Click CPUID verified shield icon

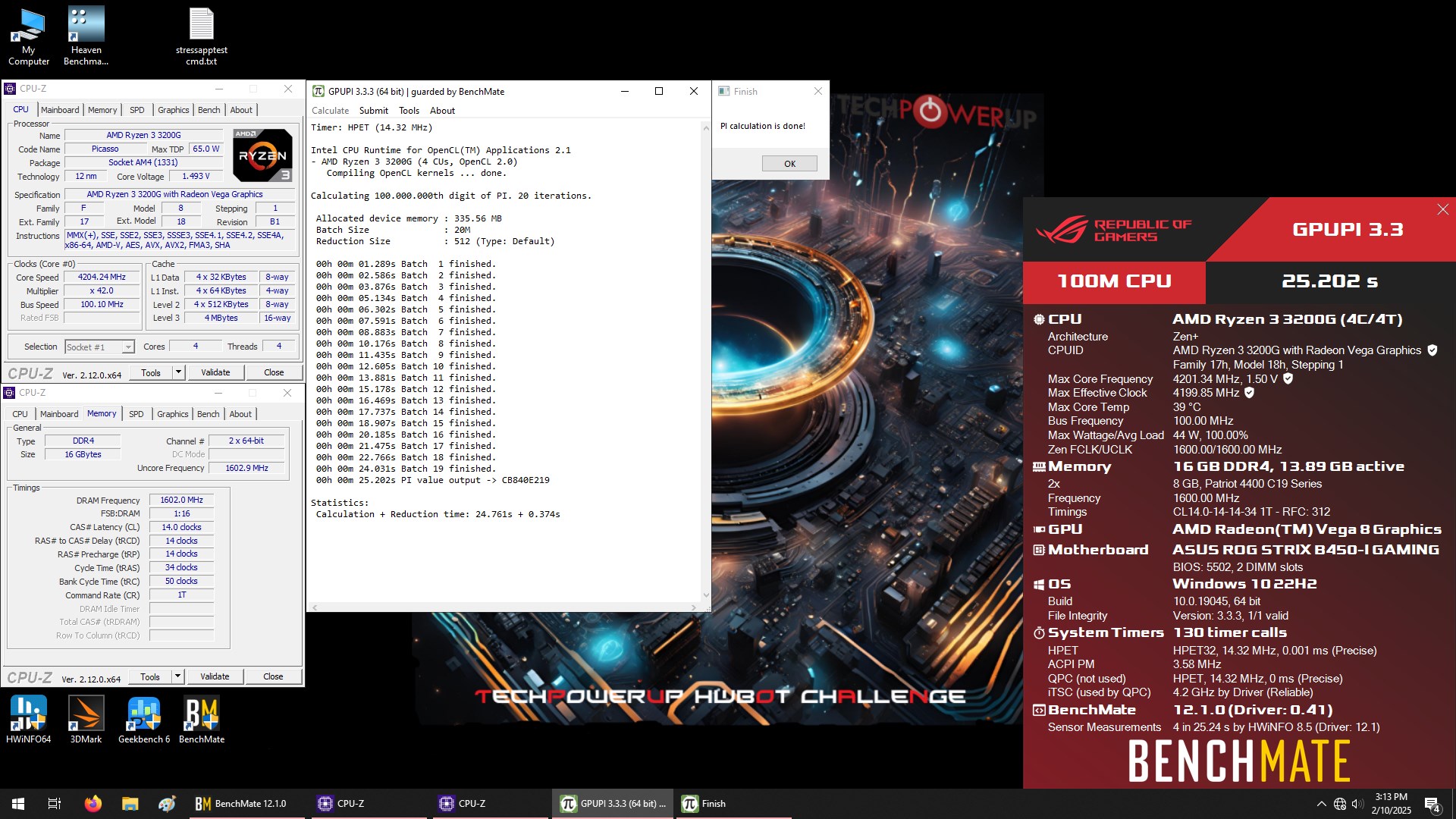click(1432, 350)
